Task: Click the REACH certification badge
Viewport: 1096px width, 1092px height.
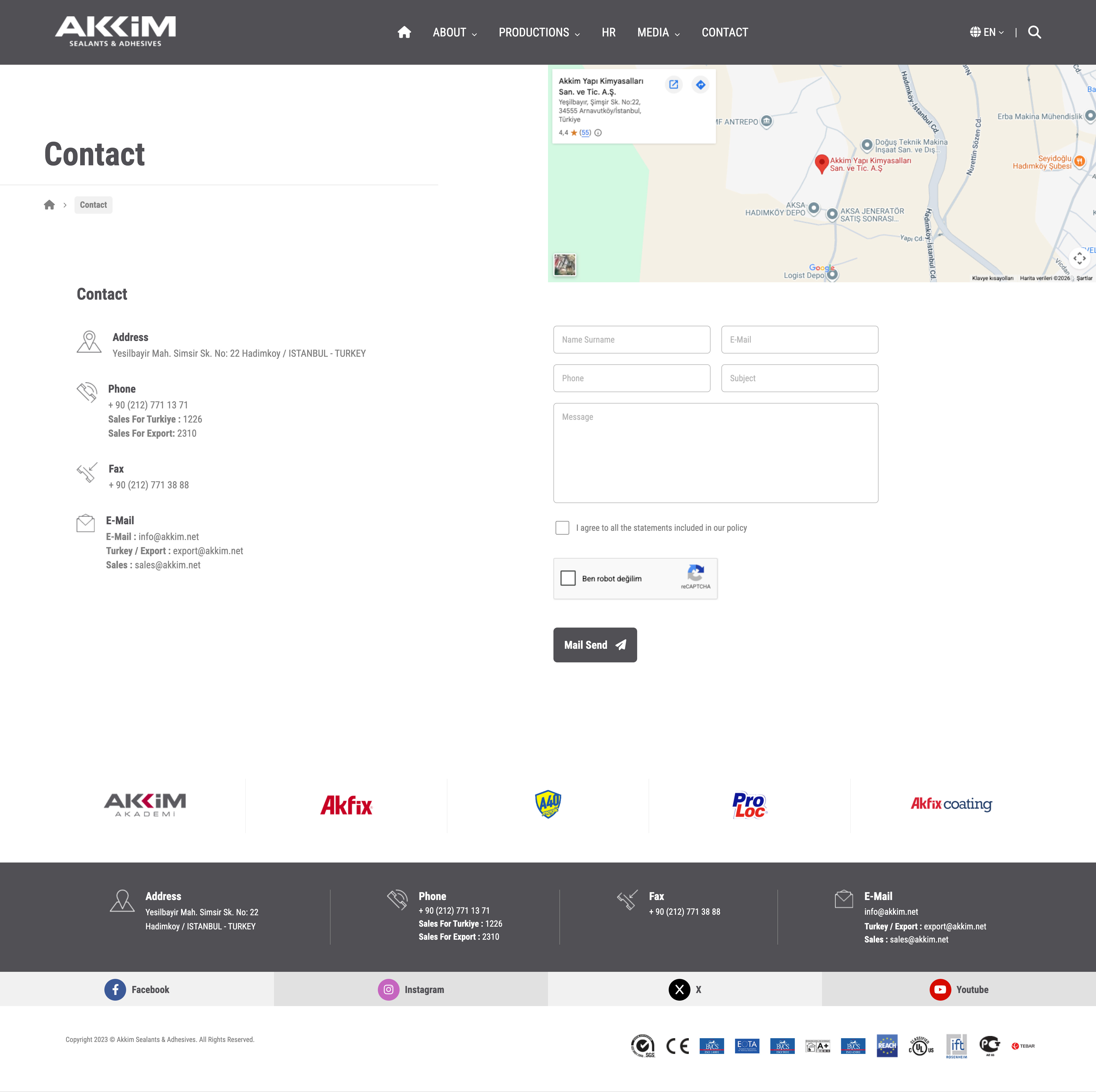Action: [887, 1046]
